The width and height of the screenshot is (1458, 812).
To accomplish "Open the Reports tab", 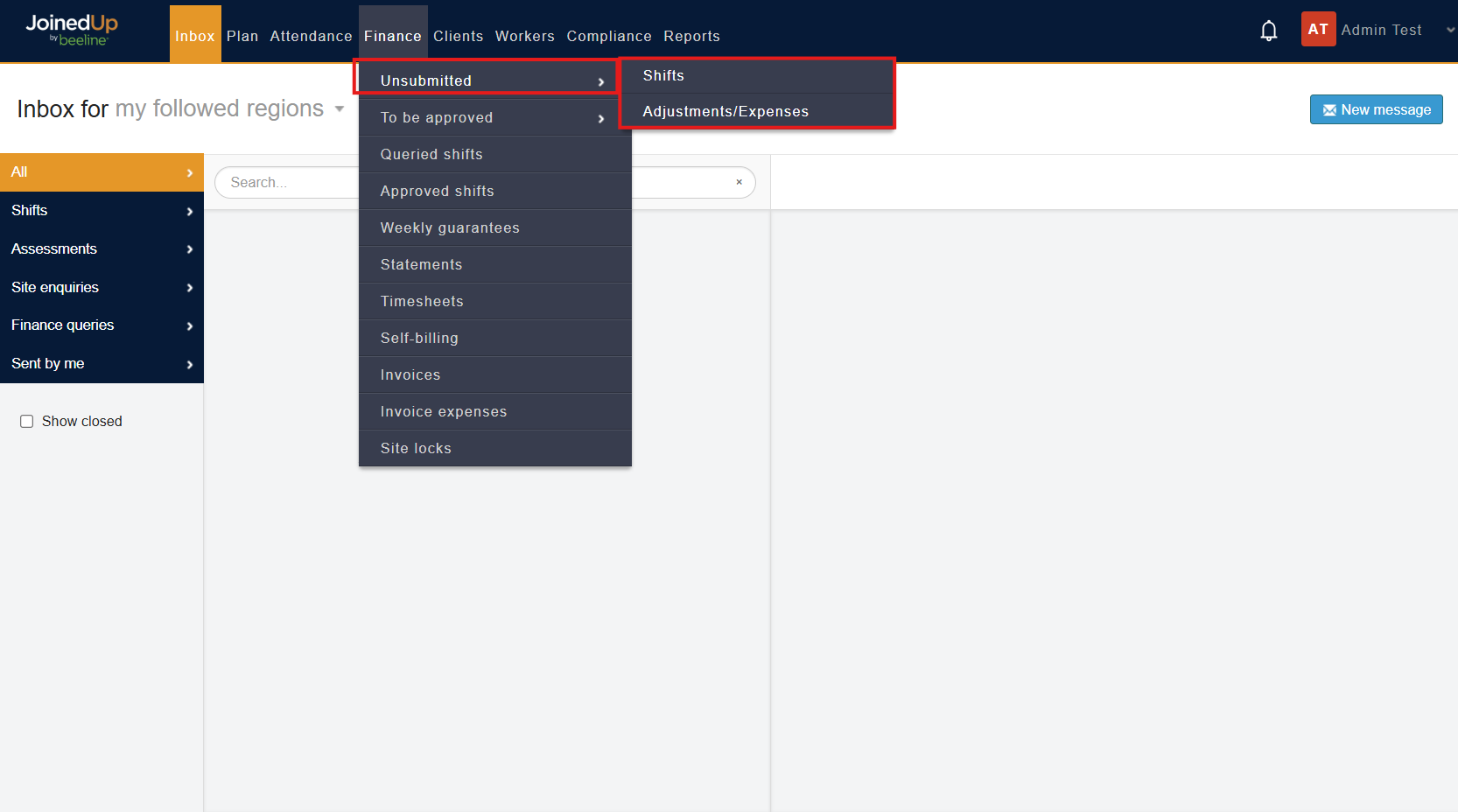I will pos(691,36).
